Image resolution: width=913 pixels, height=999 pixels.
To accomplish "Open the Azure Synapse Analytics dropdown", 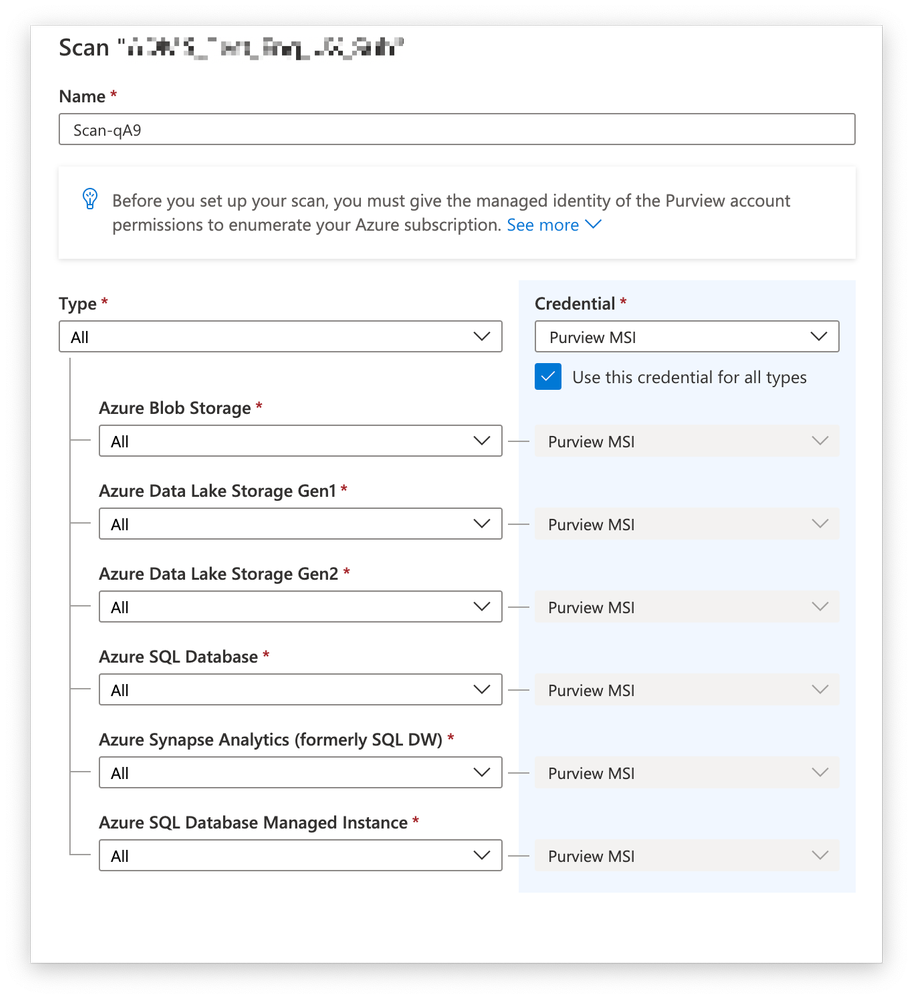I will [x=300, y=772].
